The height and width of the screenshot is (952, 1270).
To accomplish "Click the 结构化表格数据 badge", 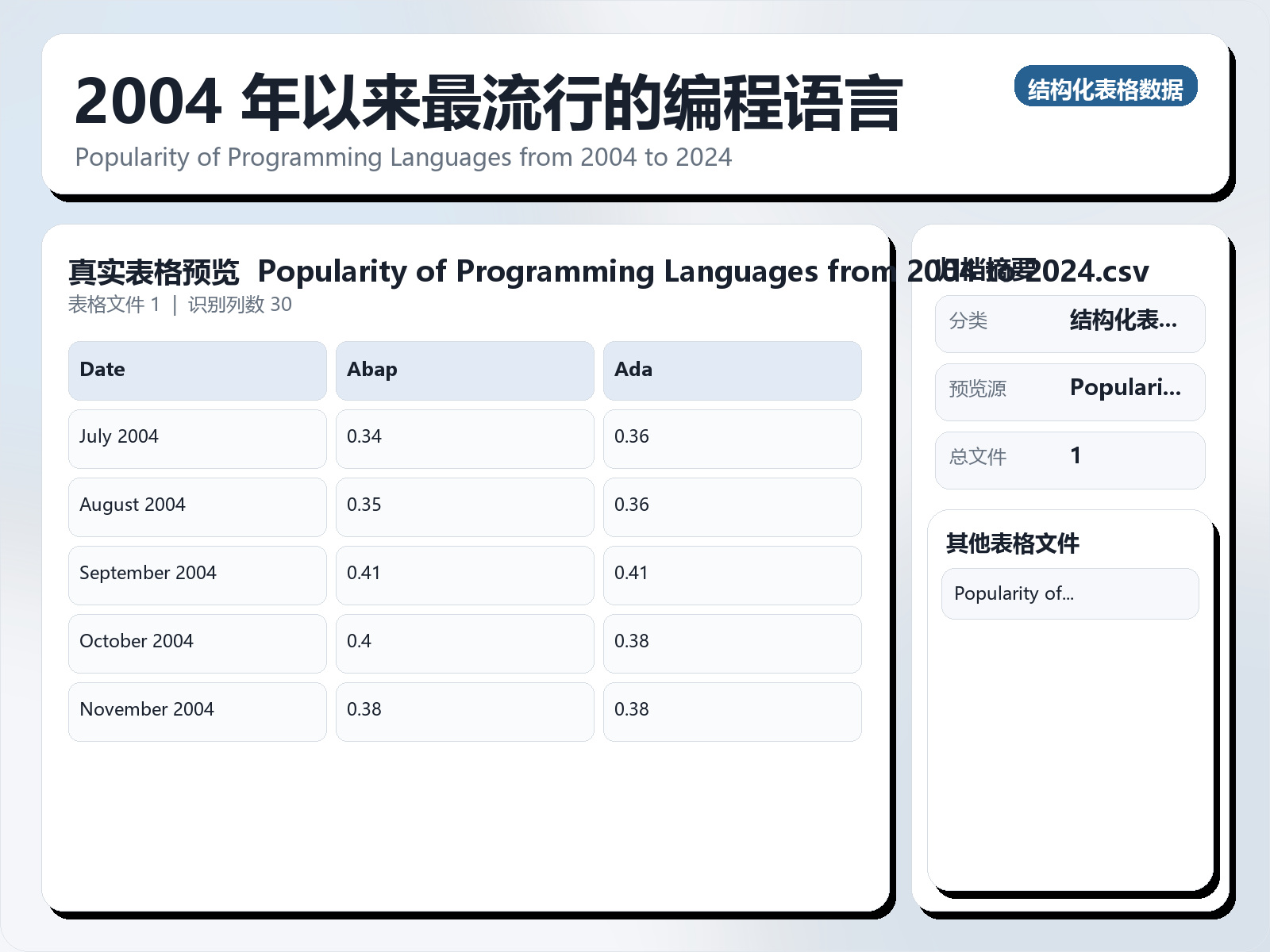I will click(1106, 88).
